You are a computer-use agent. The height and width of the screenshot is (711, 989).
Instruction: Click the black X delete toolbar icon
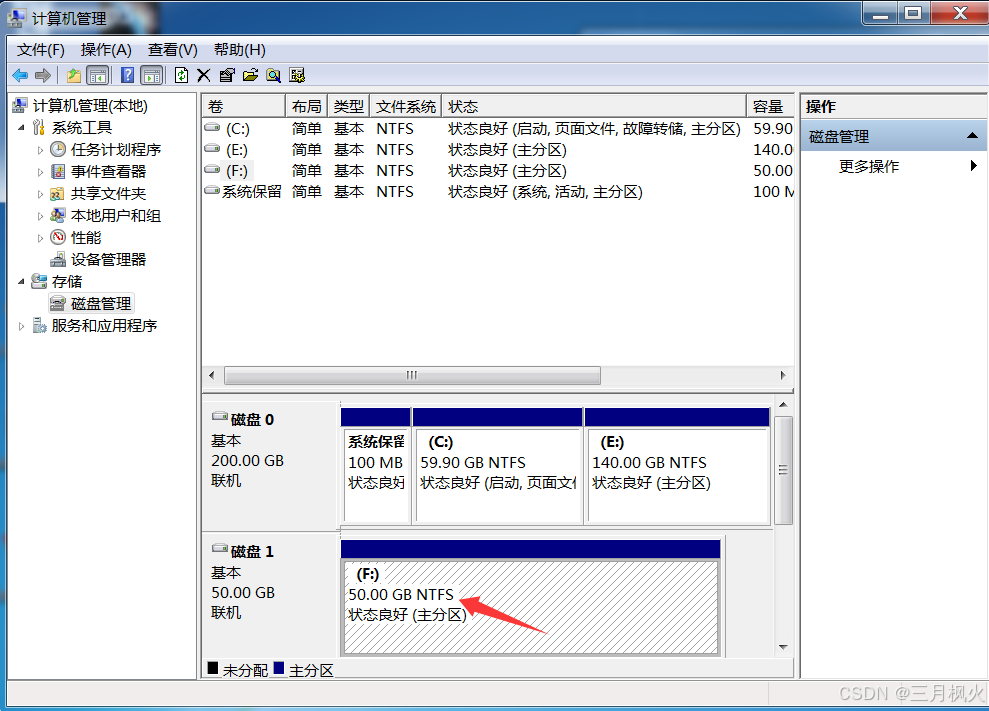204,76
